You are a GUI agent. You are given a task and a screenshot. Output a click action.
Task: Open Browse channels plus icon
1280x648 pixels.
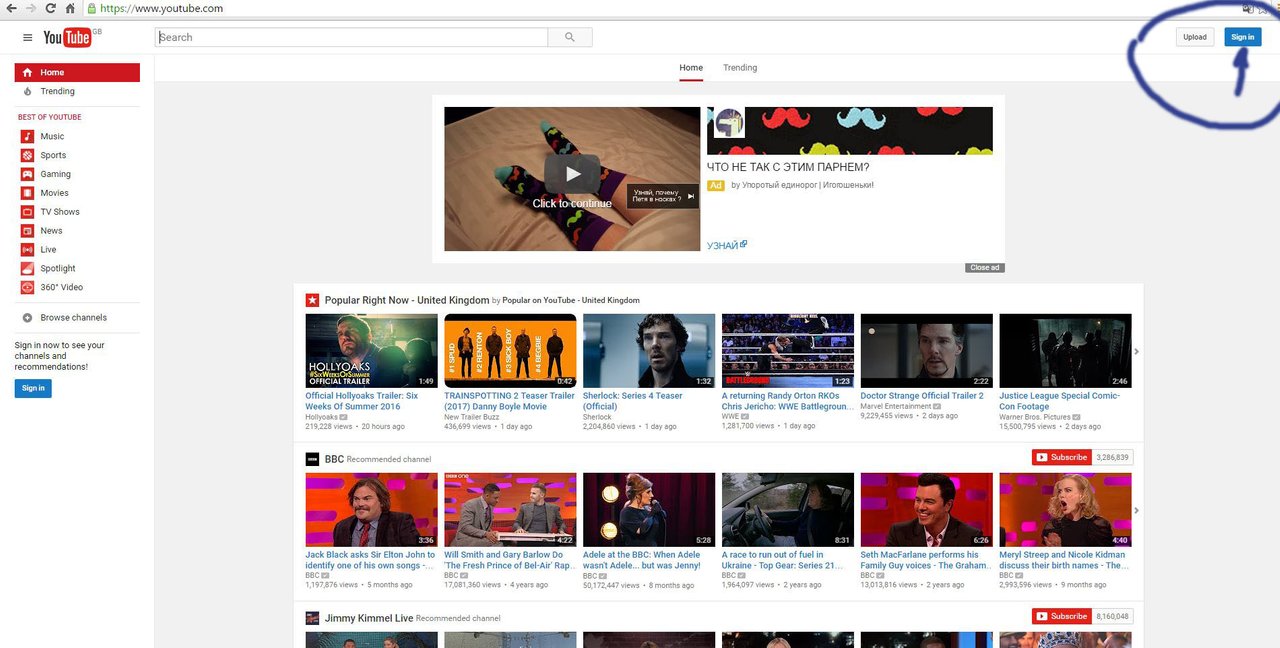(28, 318)
